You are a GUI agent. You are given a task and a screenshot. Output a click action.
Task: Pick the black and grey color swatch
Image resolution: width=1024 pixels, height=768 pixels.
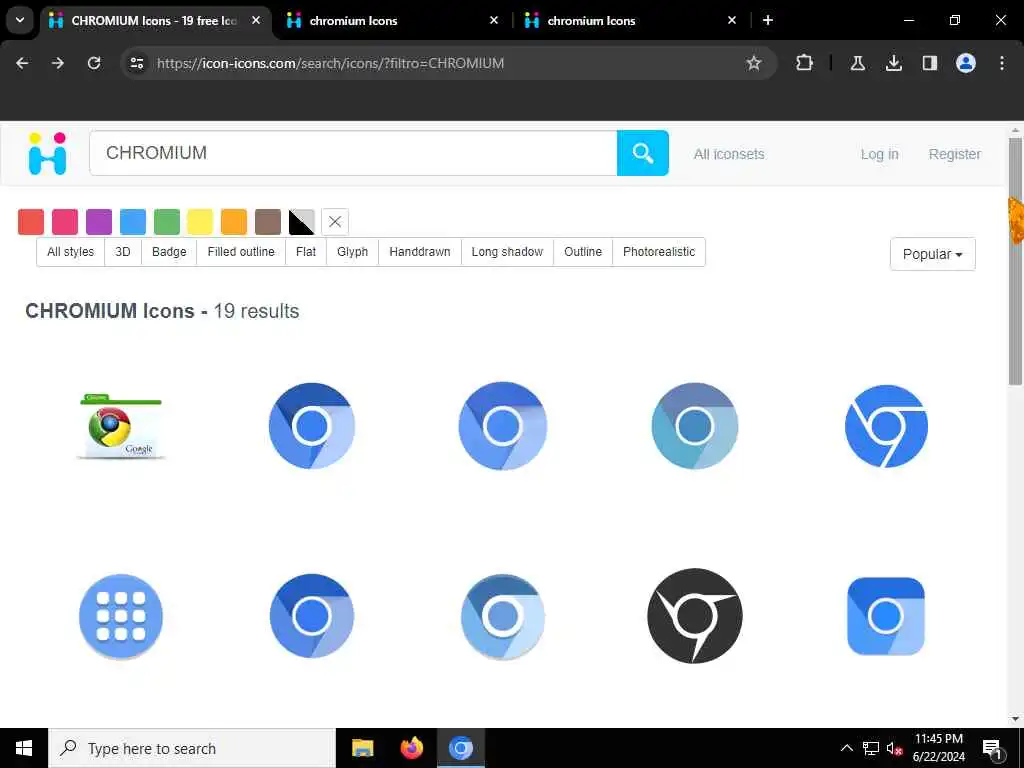click(302, 222)
